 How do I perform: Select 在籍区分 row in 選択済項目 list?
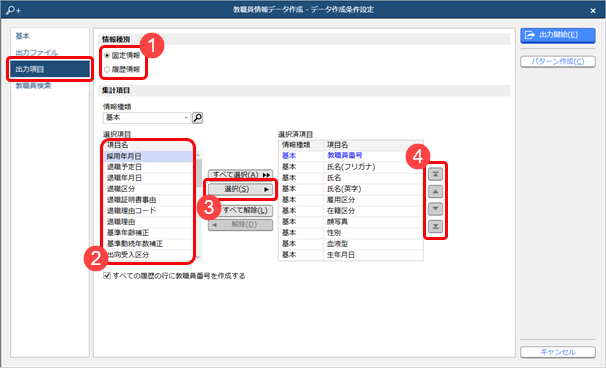(351, 211)
